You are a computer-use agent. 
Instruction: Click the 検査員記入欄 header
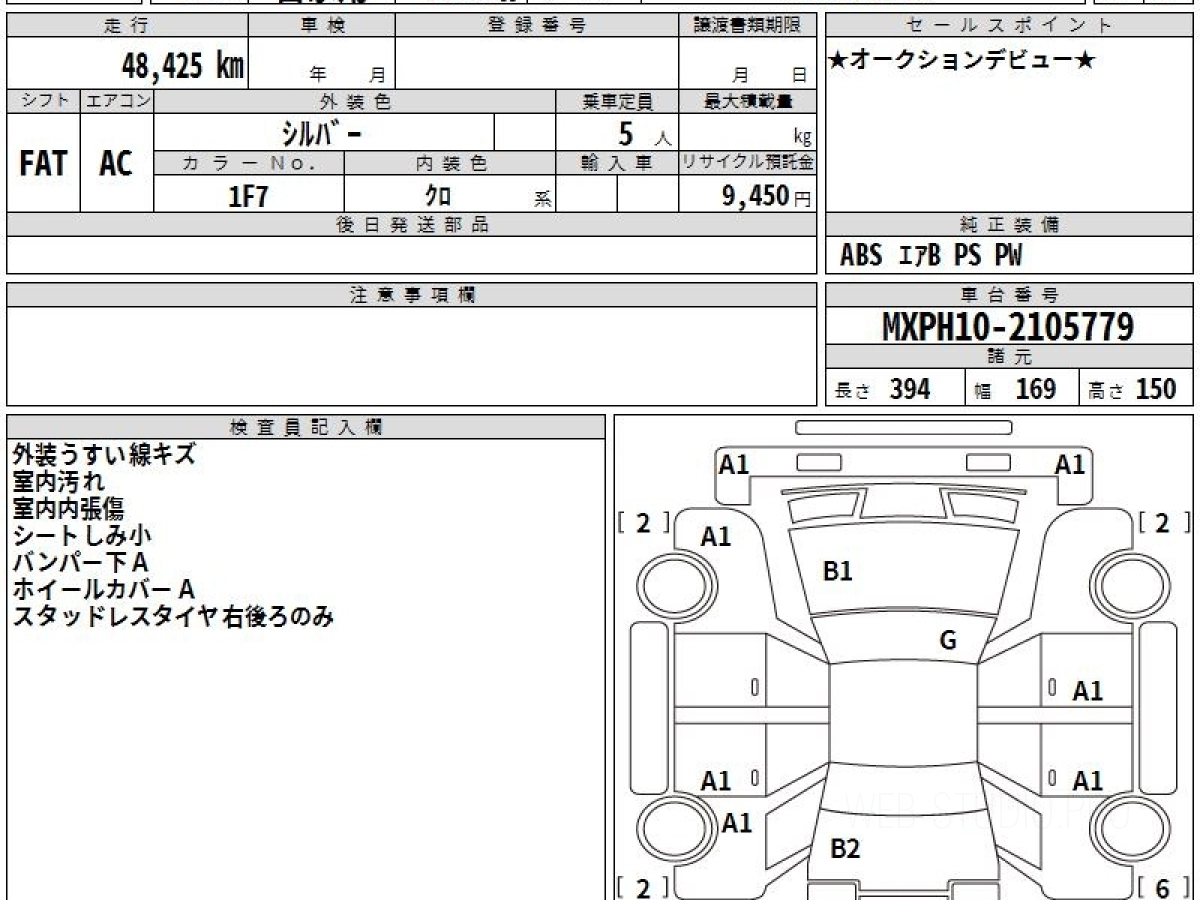pyautogui.click(x=306, y=426)
